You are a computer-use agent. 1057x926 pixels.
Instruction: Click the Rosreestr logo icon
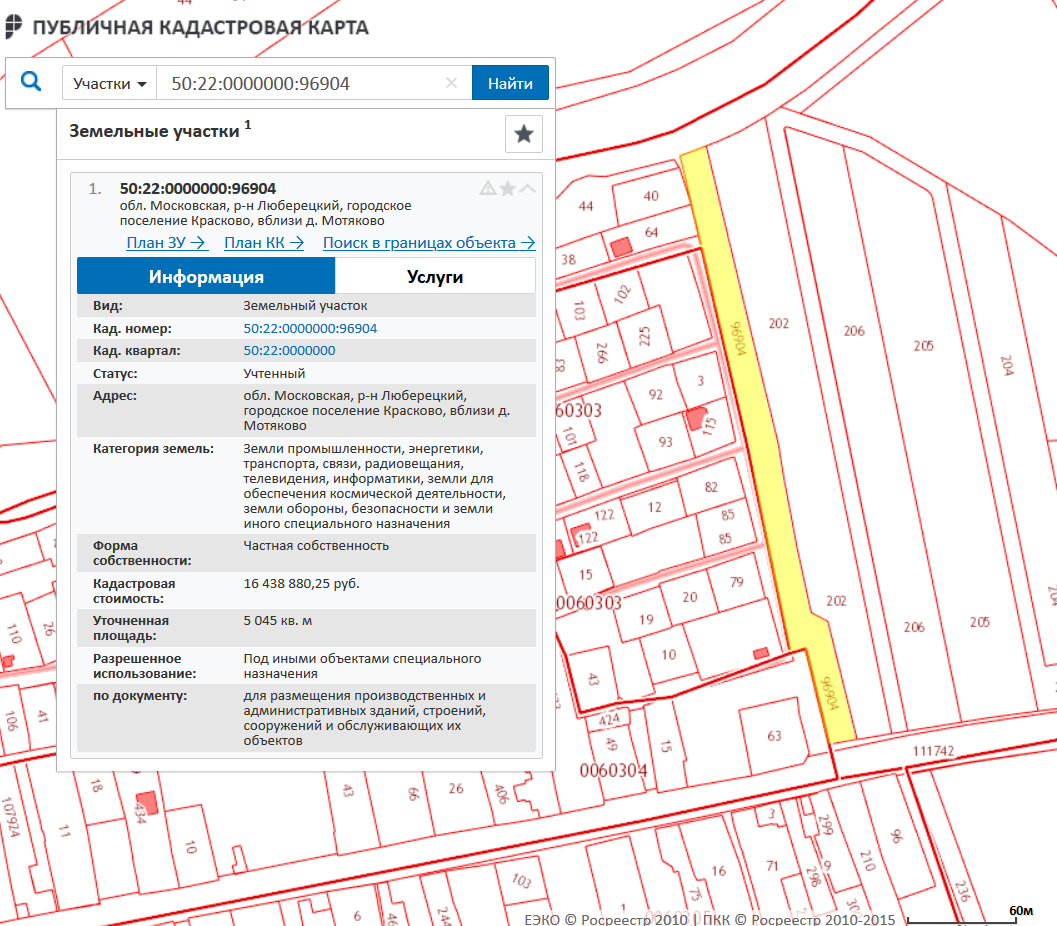click(13, 27)
